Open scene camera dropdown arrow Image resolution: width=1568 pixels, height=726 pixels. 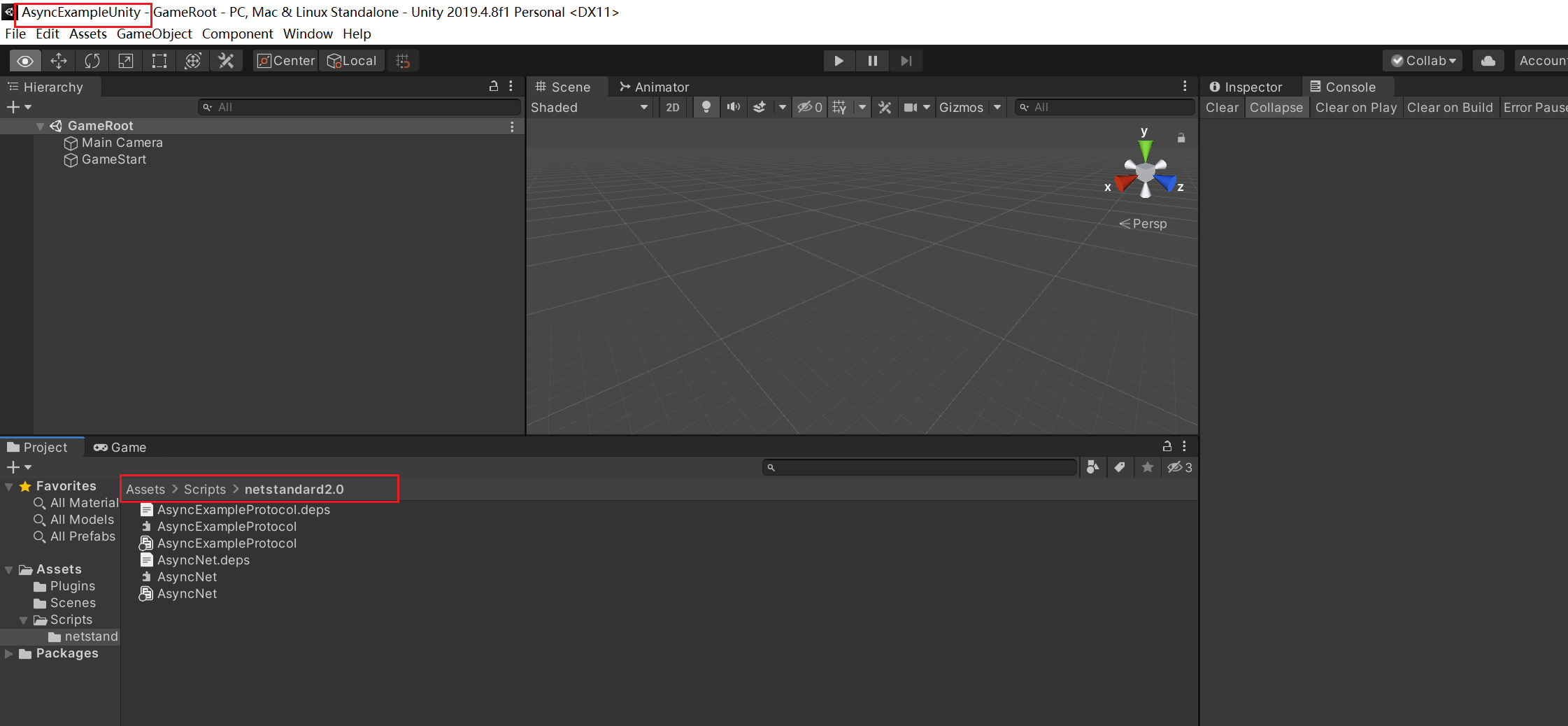coord(927,107)
